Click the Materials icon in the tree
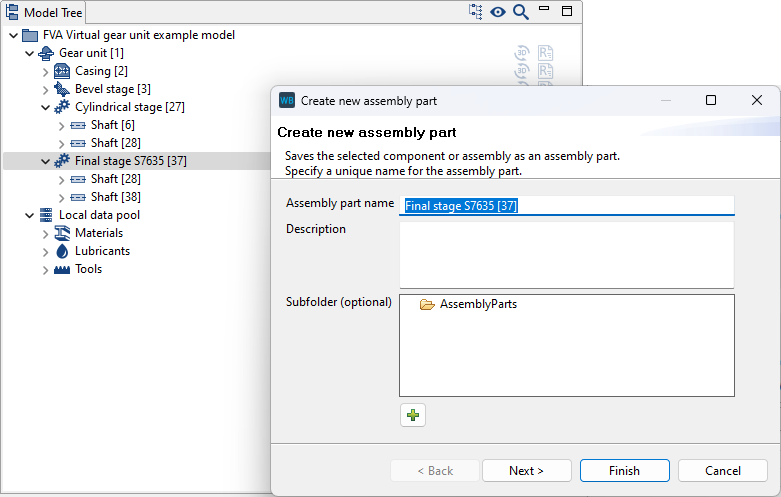The height and width of the screenshot is (497, 781). pyautogui.click(x=62, y=233)
